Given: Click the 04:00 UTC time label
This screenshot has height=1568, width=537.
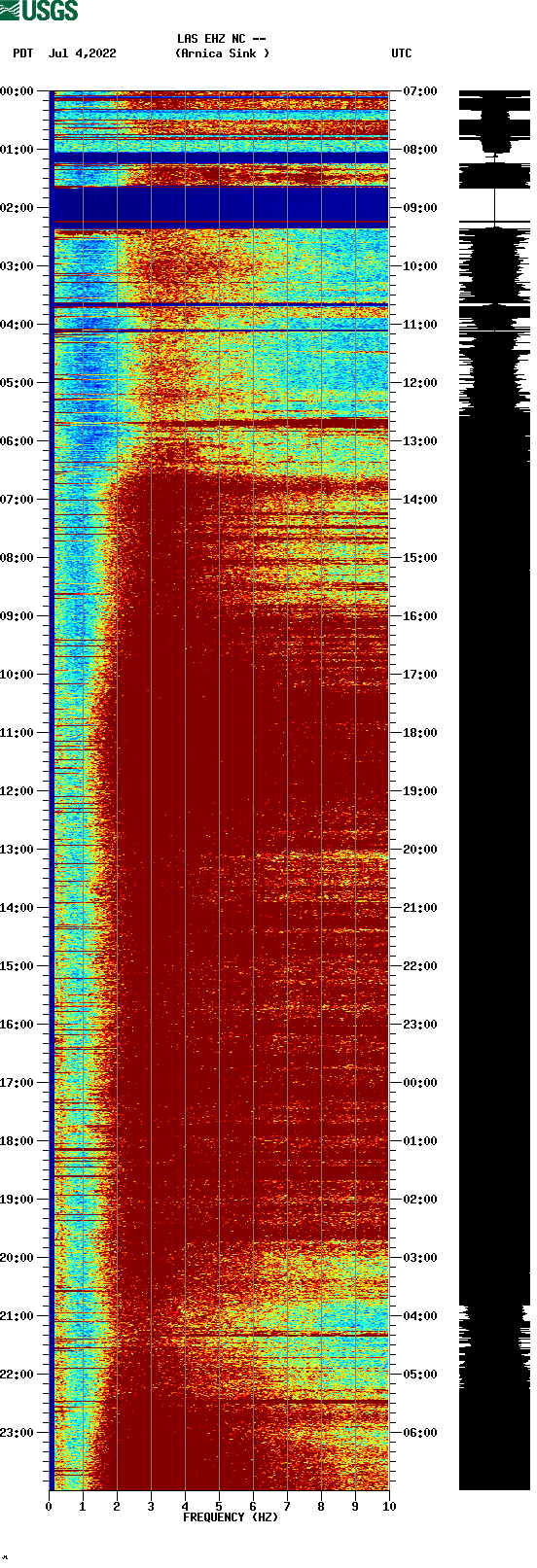Looking at the screenshot, I should click(420, 1316).
